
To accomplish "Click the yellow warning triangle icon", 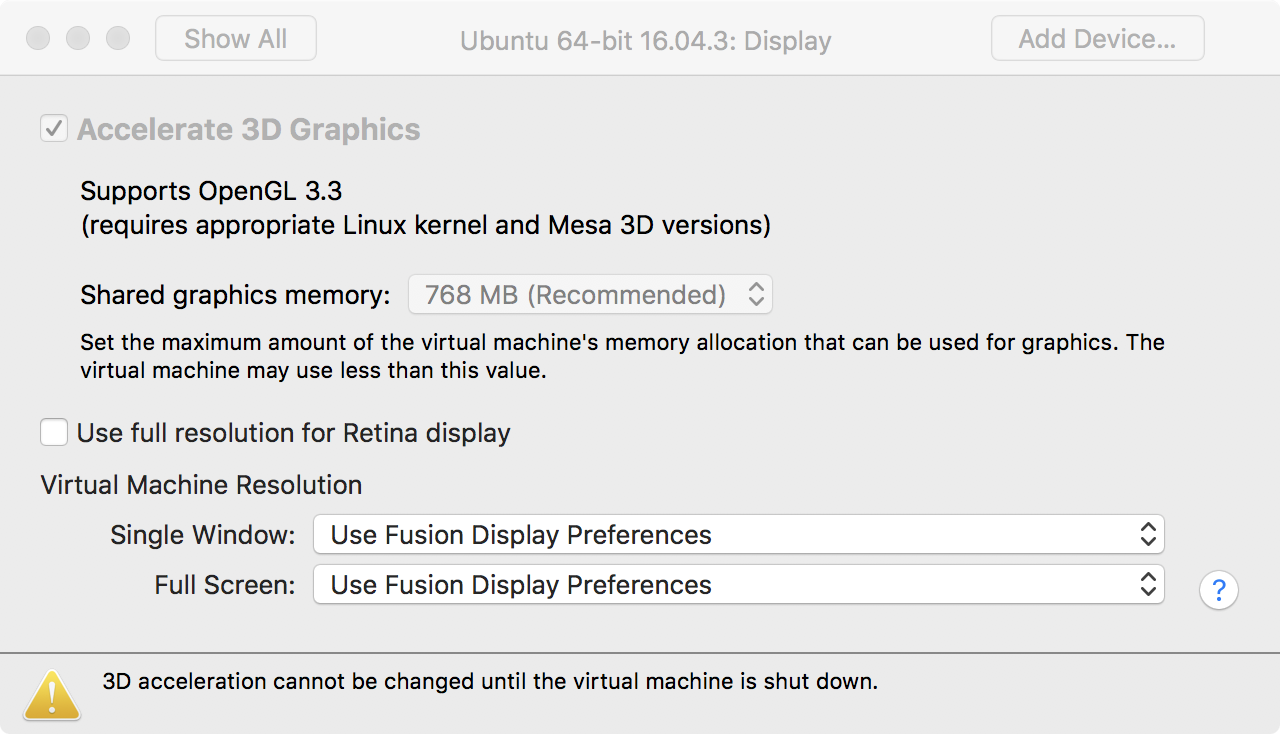I will click(52, 694).
